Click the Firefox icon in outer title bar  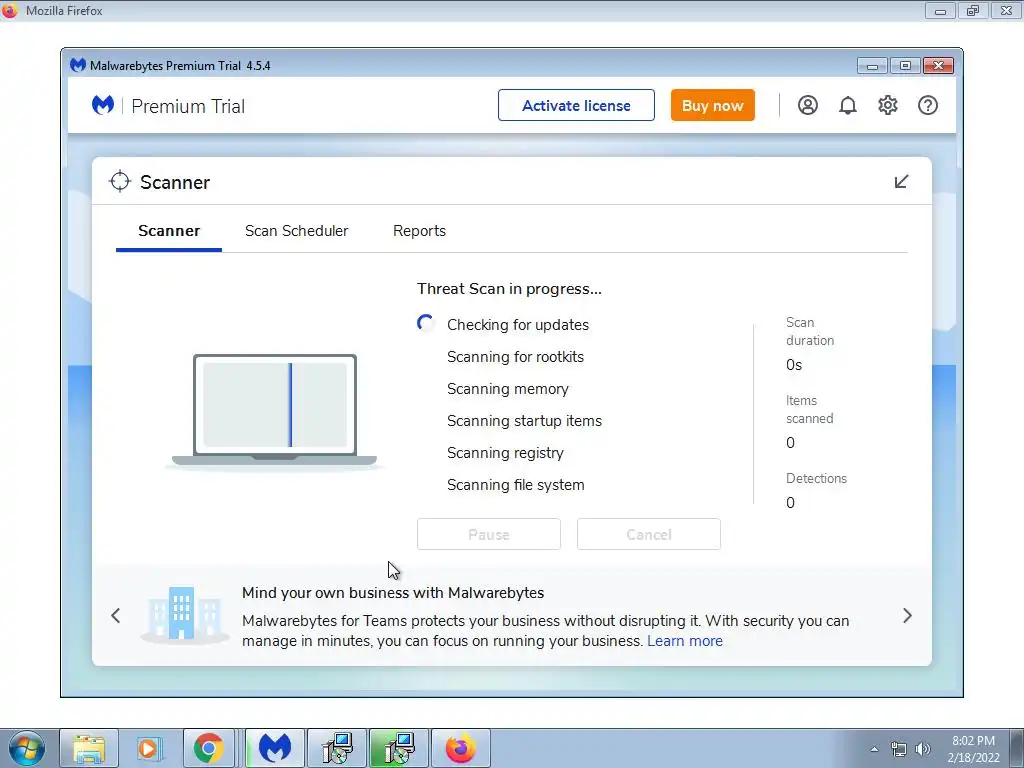pos(10,10)
